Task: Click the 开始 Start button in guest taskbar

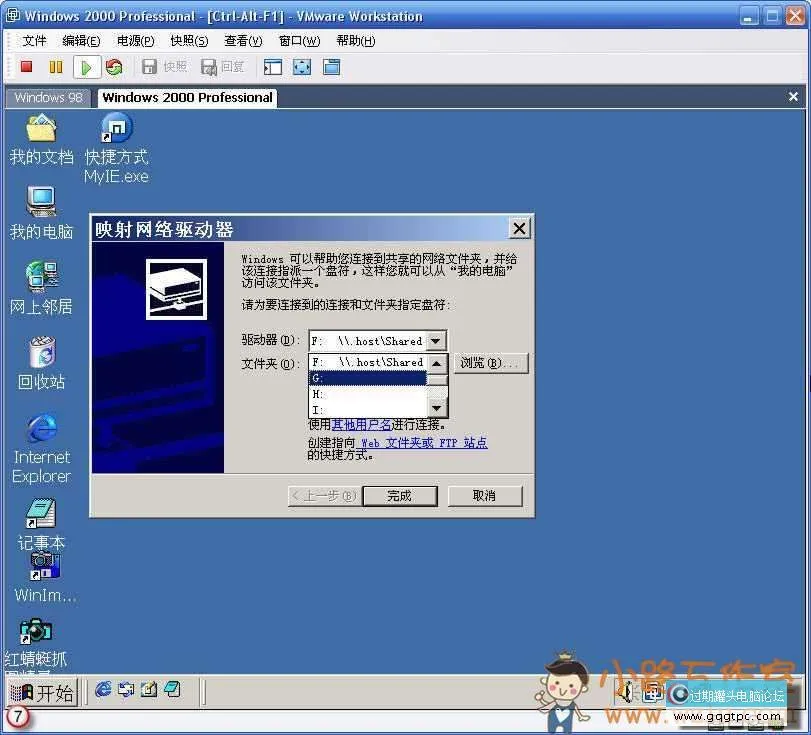Action: [42, 690]
